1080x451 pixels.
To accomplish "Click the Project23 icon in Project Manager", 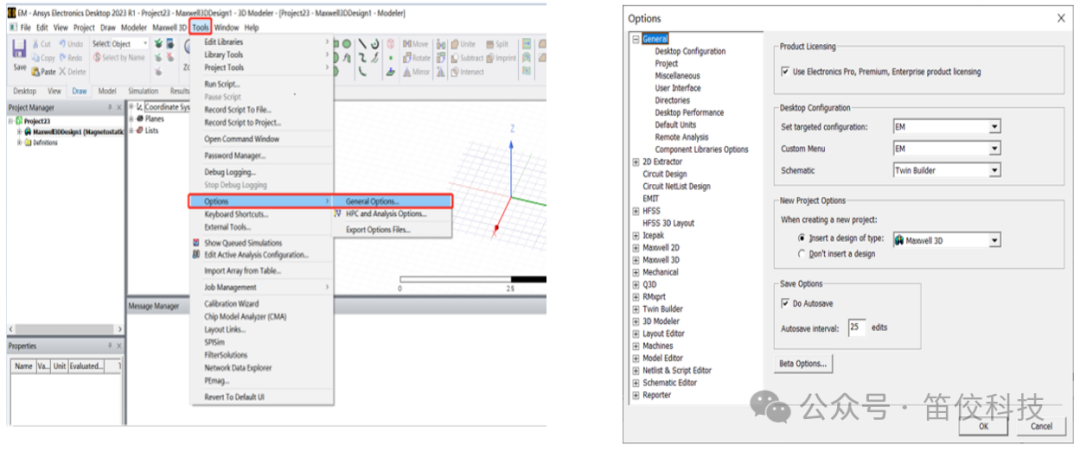I will pyautogui.click(x=19, y=120).
